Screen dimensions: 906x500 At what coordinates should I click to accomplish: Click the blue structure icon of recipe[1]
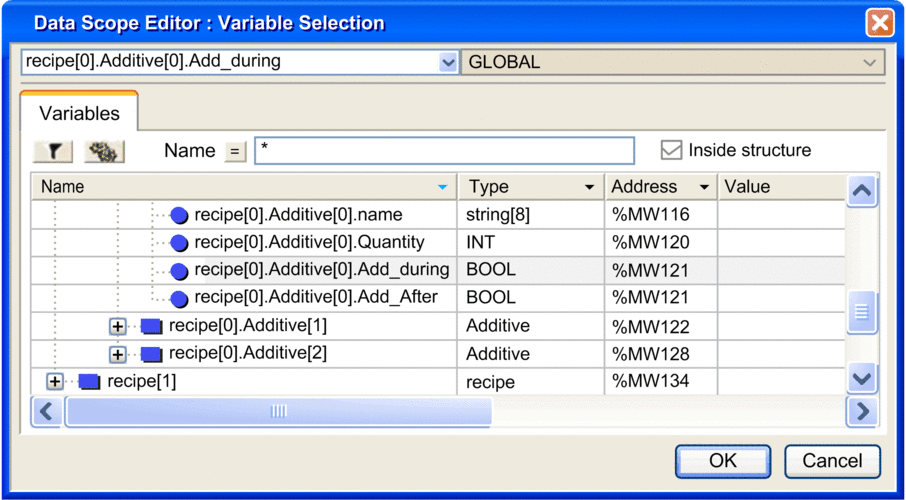tap(89, 382)
